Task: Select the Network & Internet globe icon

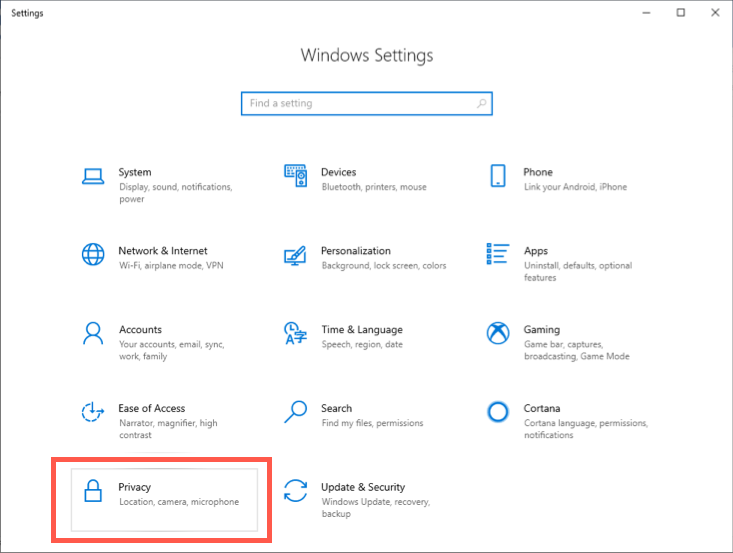Action: [93, 254]
